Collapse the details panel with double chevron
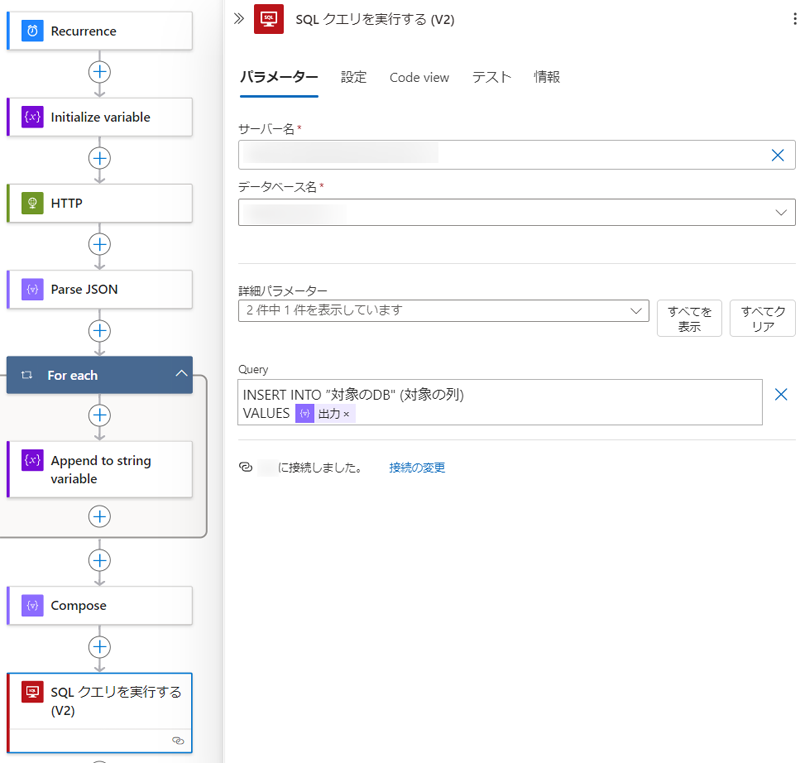This screenshot has height=763, width=800. [x=239, y=19]
